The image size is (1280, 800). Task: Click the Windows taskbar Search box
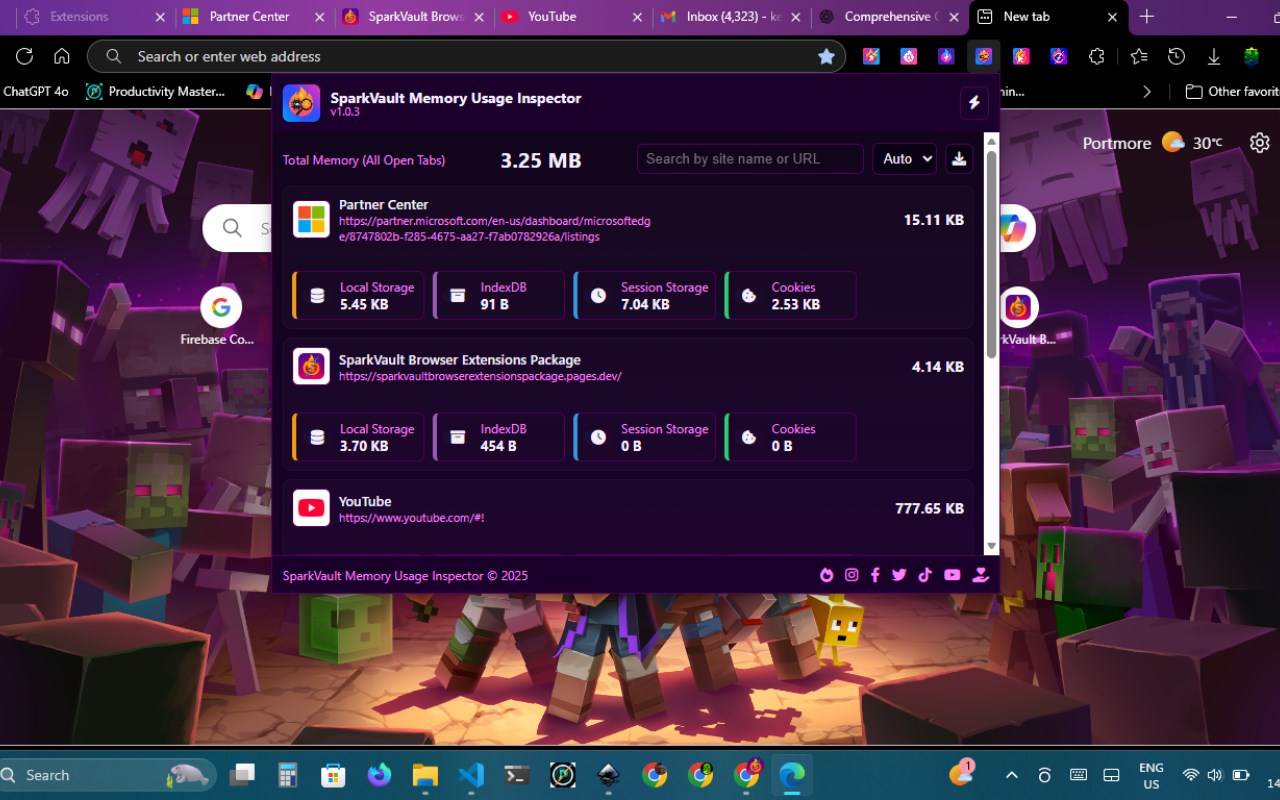108,775
